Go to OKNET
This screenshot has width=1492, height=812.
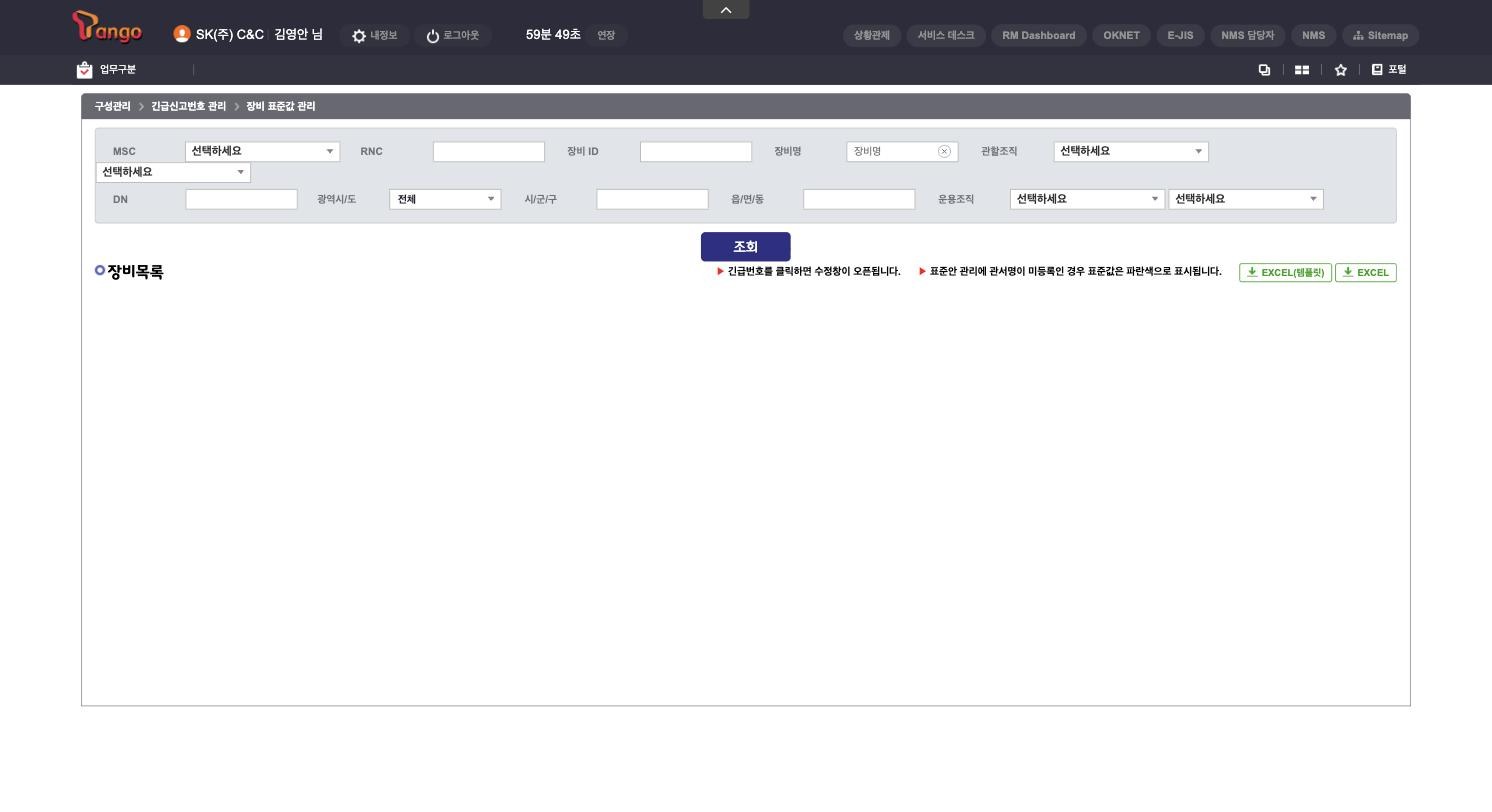(1121, 35)
